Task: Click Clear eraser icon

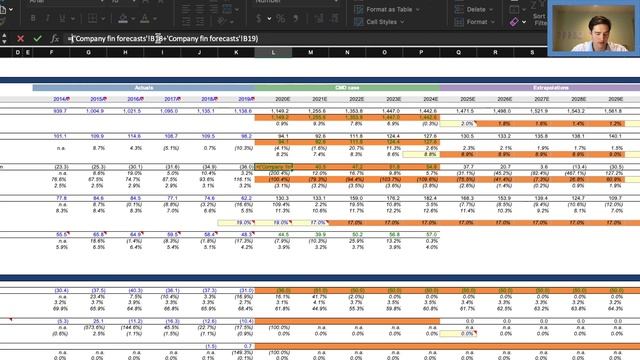Action: (x=514, y=22)
